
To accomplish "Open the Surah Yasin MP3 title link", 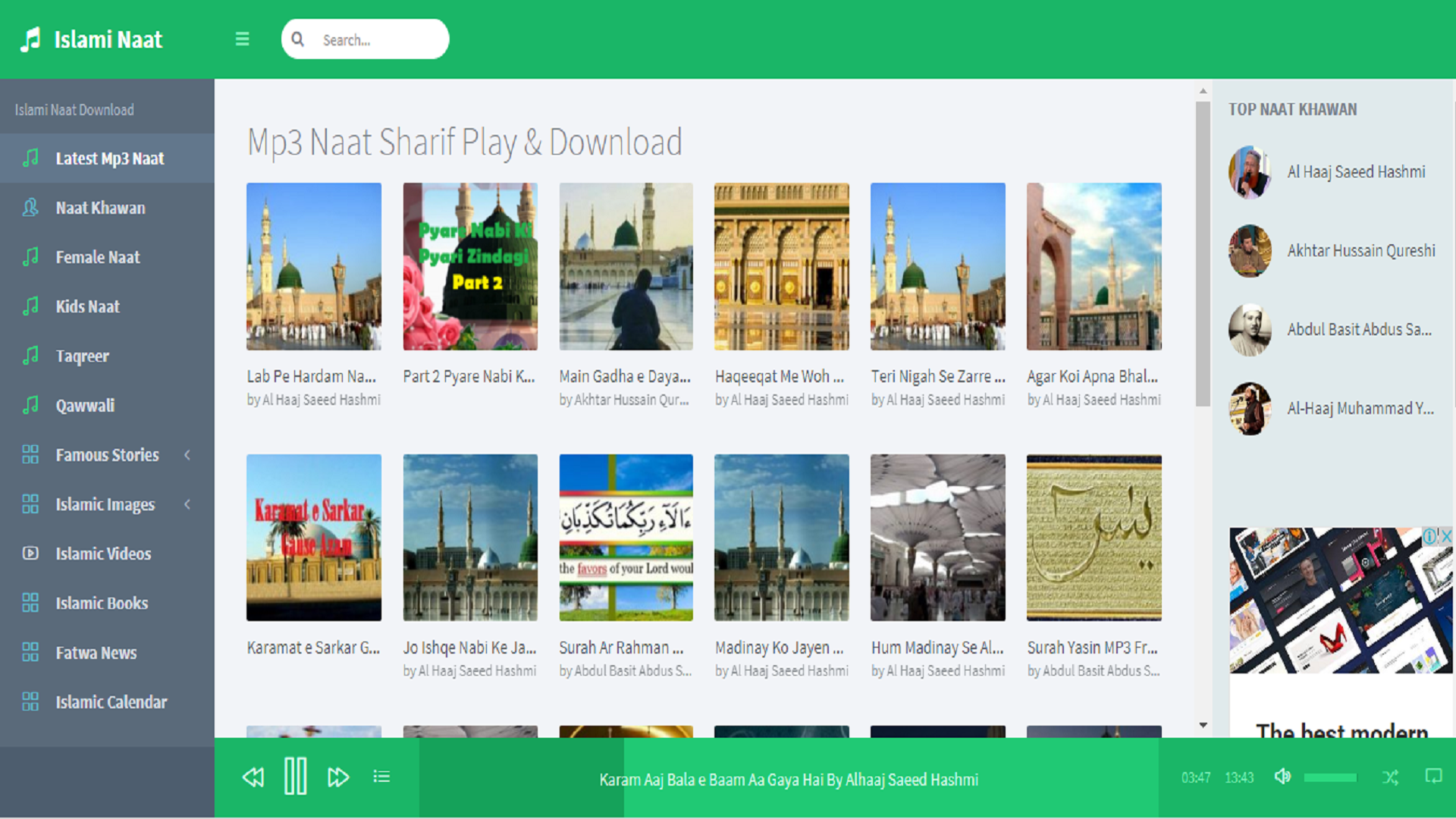I will (x=1092, y=648).
